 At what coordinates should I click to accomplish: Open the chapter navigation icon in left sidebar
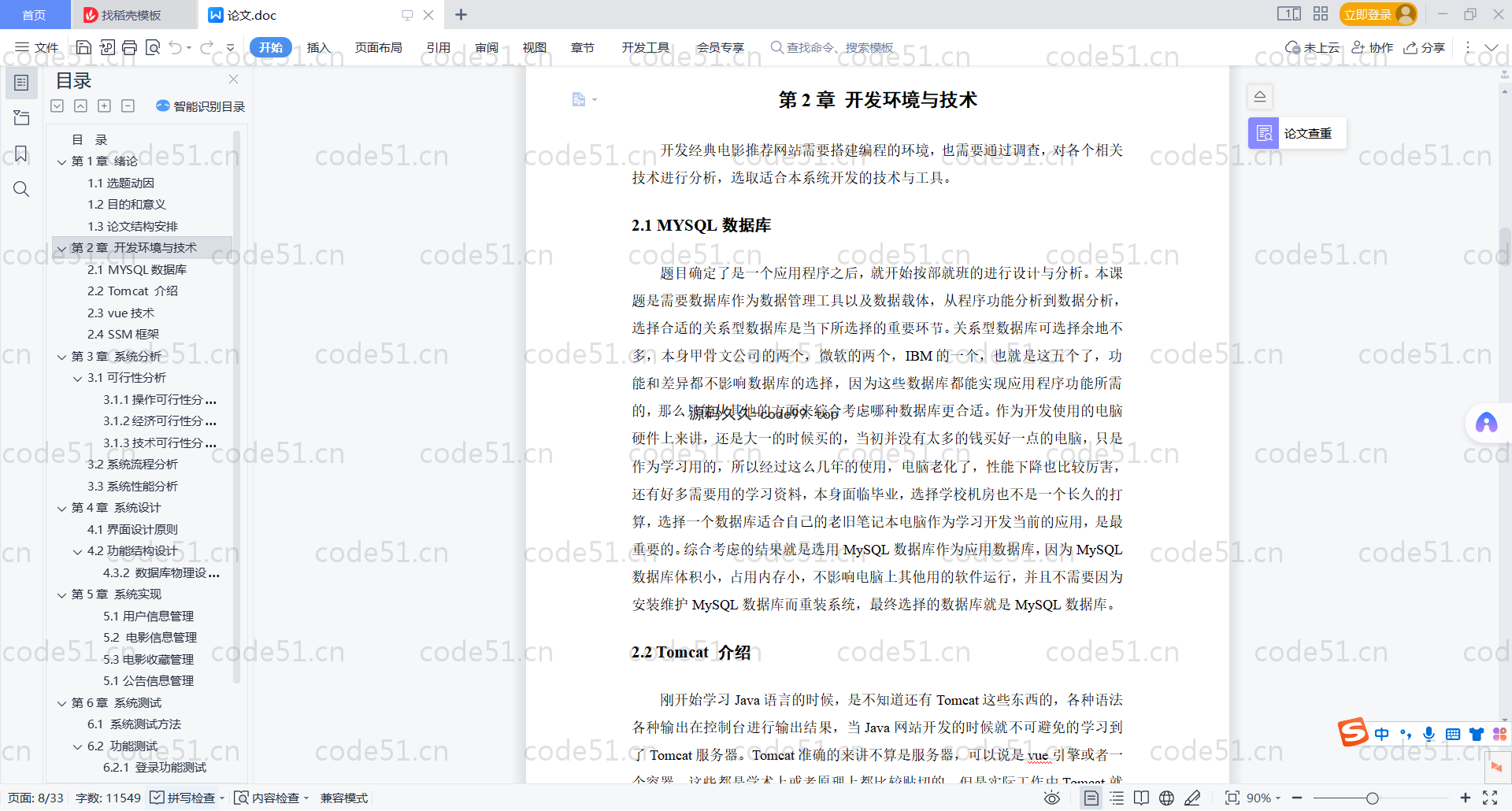click(21, 118)
